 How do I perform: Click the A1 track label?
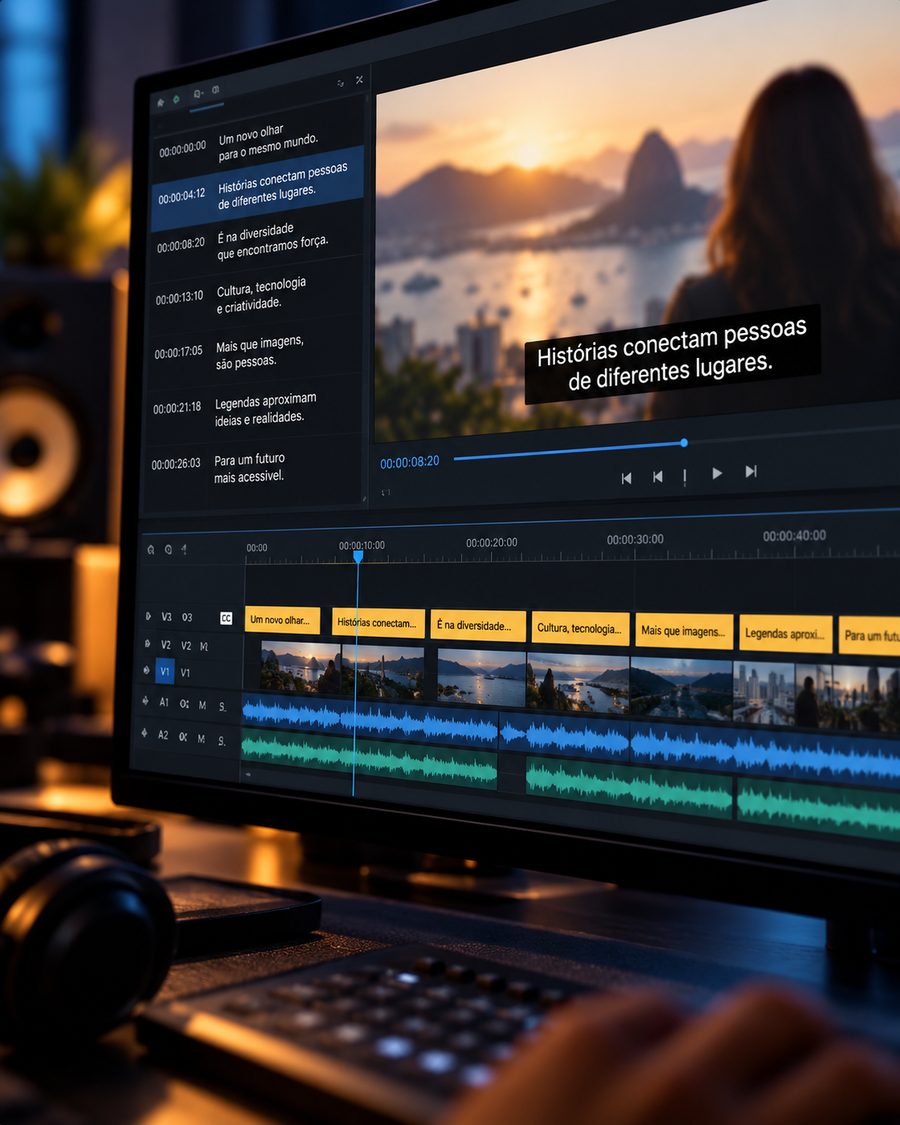164,702
